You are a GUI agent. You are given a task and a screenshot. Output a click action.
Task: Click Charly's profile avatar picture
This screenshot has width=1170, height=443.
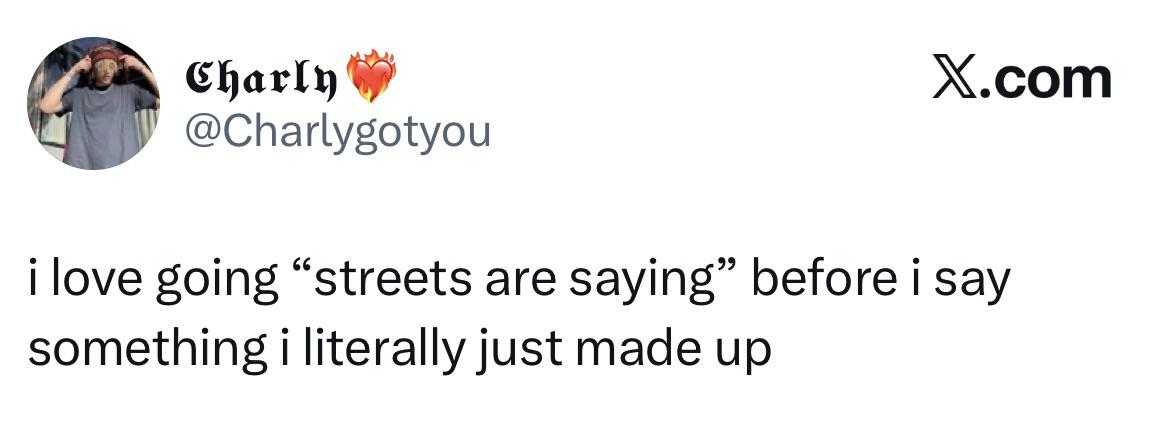click(93, 104)
